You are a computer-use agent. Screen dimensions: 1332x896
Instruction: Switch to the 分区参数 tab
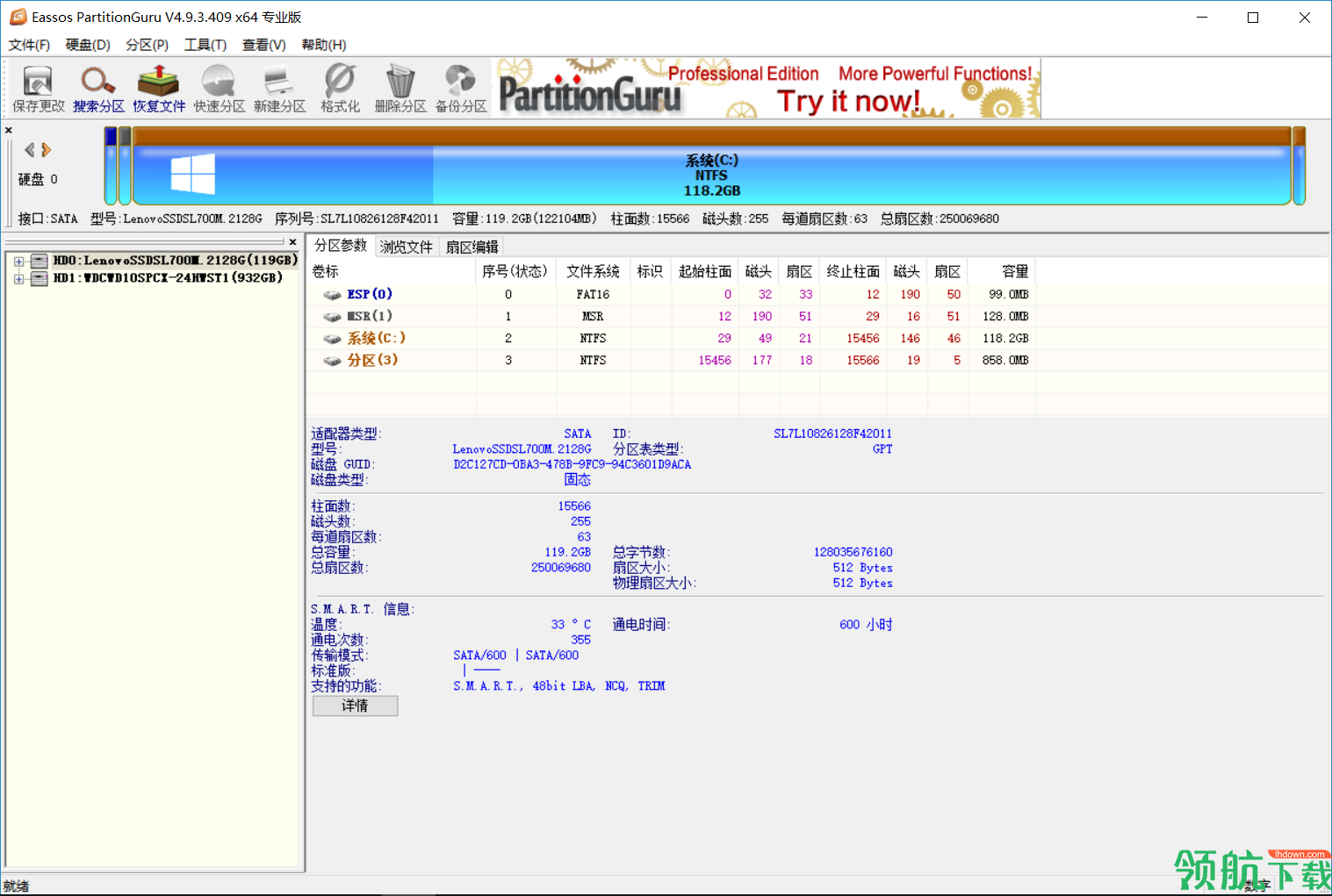[x=341, y=246]
